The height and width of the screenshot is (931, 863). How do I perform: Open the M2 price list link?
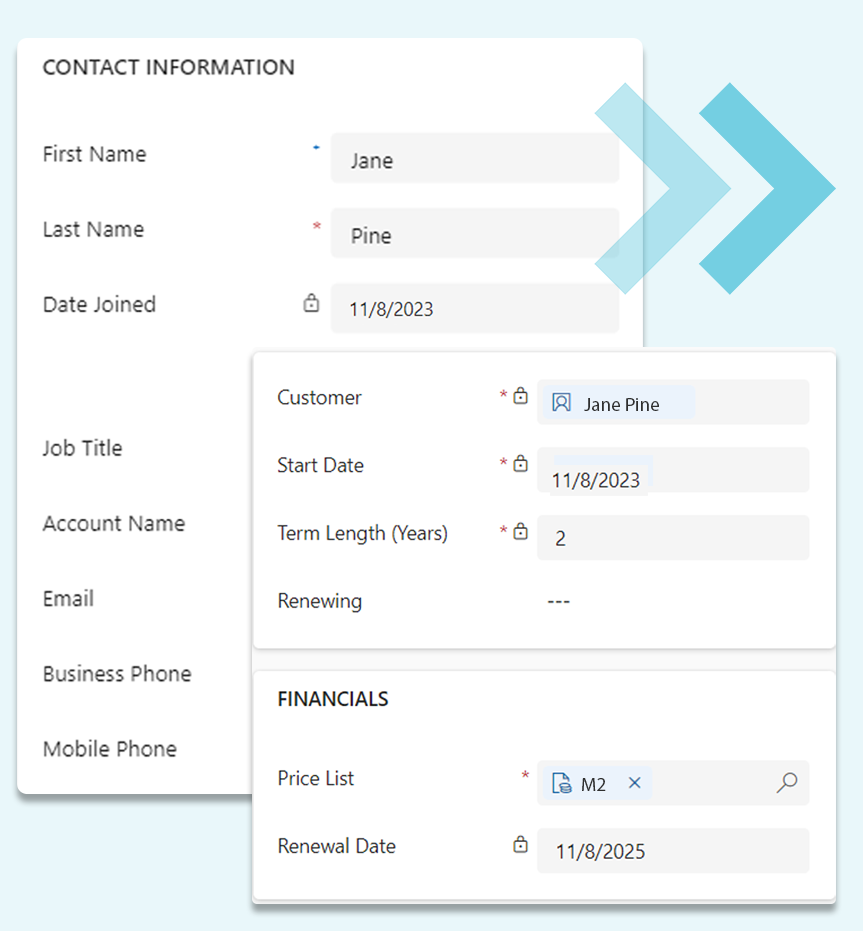pos(593,785)
